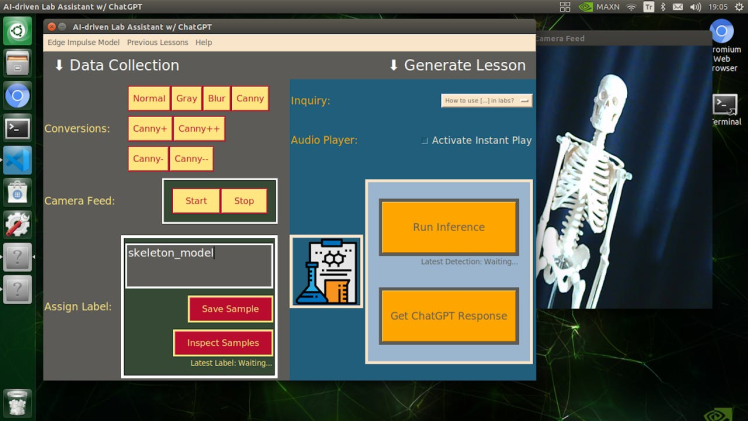
Task: Focus the label field containing skeleton_model
Action: click(199, 266)
